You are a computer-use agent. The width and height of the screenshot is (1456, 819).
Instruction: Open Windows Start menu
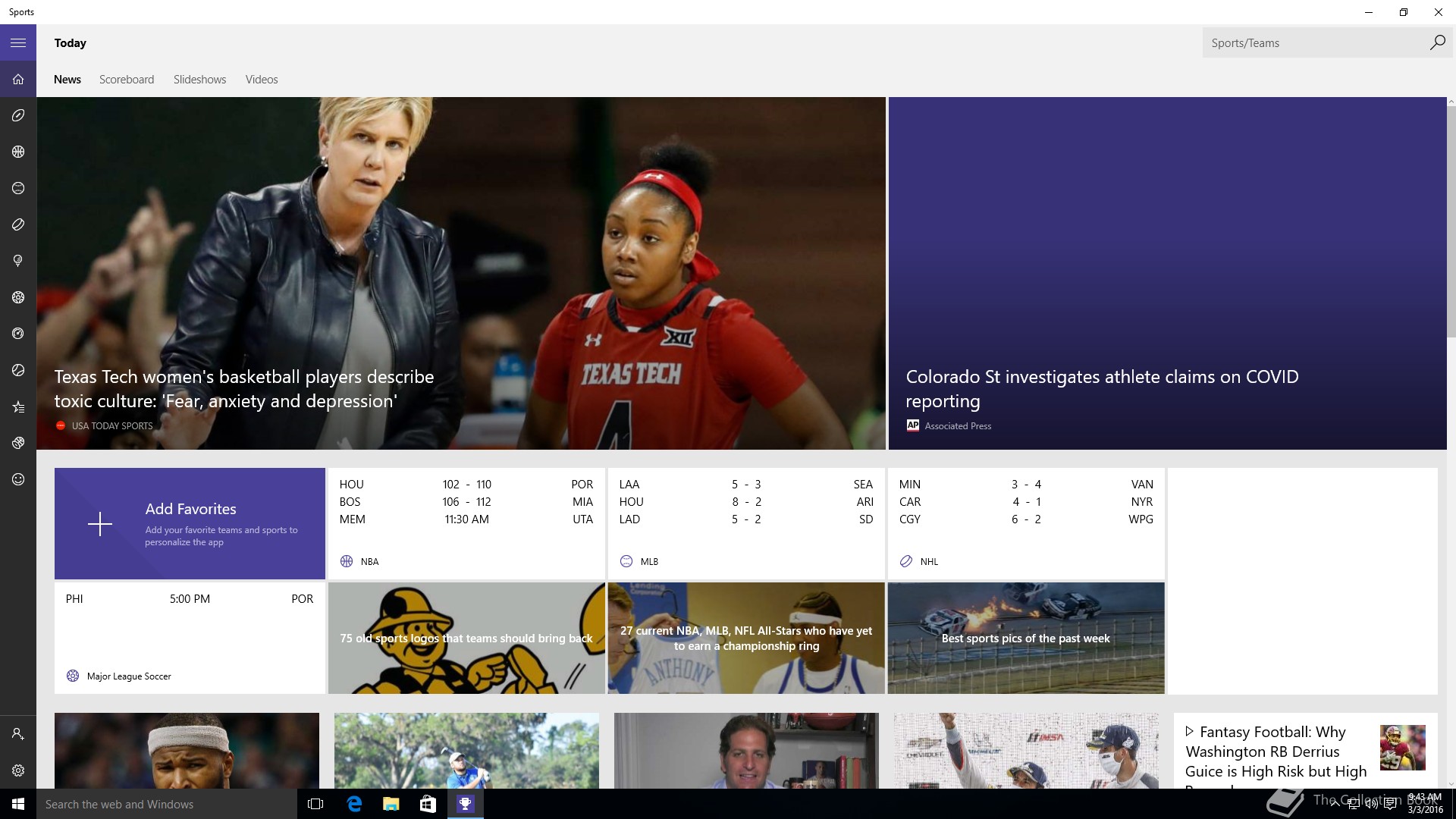click(x=18, y=804)
